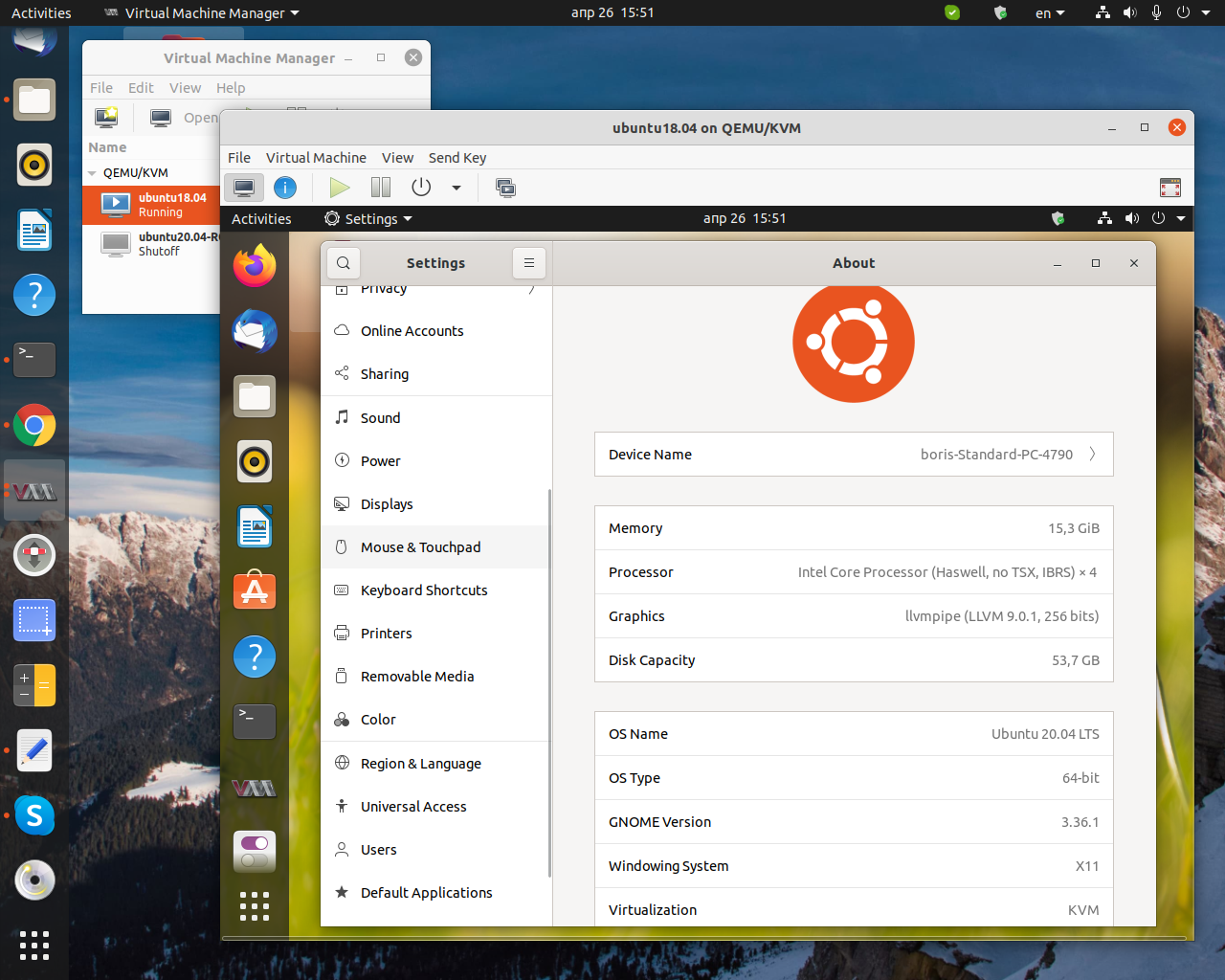This screenshot has height=980, width=1225.
Task: Open the Settings menu in guest top bar
Action: pyautogui.click(x=367, y=218)
